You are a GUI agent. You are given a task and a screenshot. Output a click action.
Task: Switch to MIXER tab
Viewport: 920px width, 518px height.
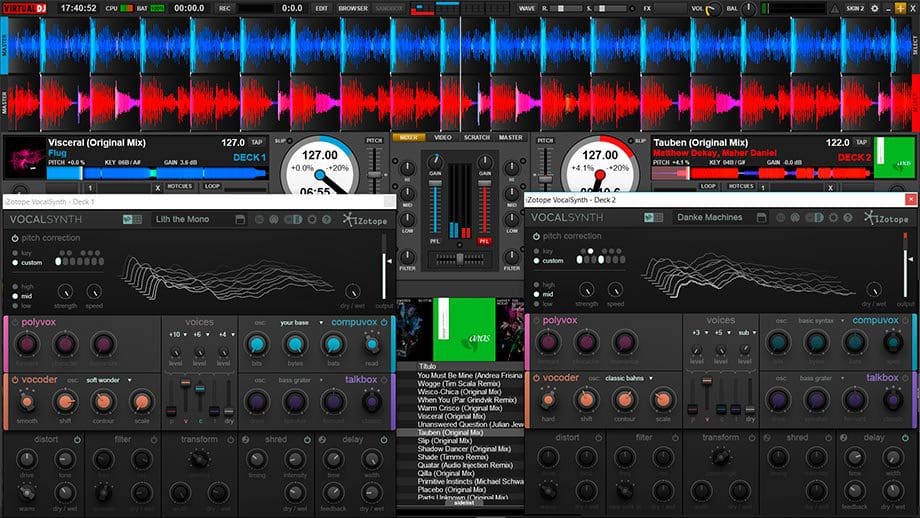(409, 137)
